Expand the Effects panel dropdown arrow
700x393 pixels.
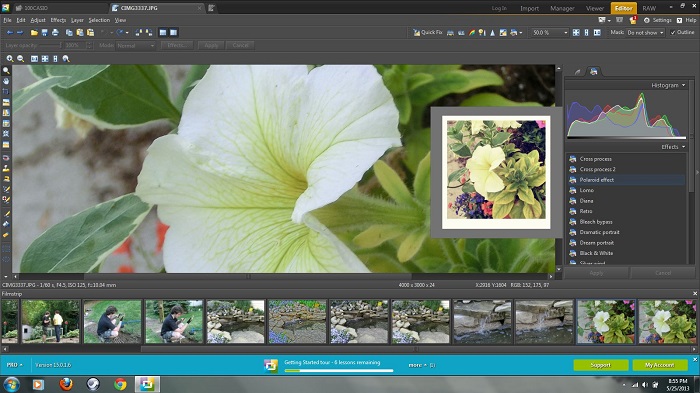coord(683,147)
